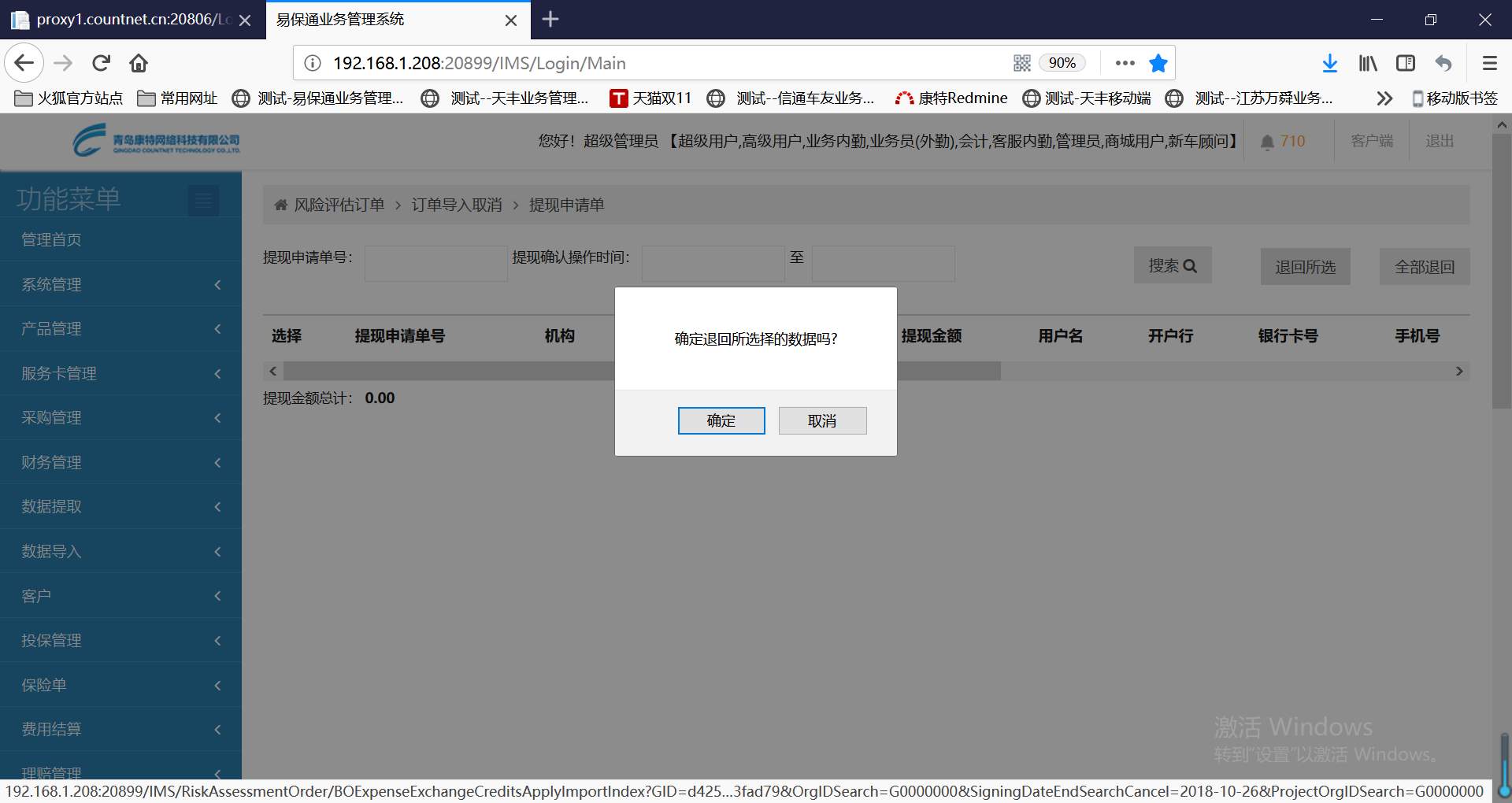Expand 费用结算 sidebar menu
Image resolution: width=1512 pixels, height=803 pixels.
coord(120,729)
